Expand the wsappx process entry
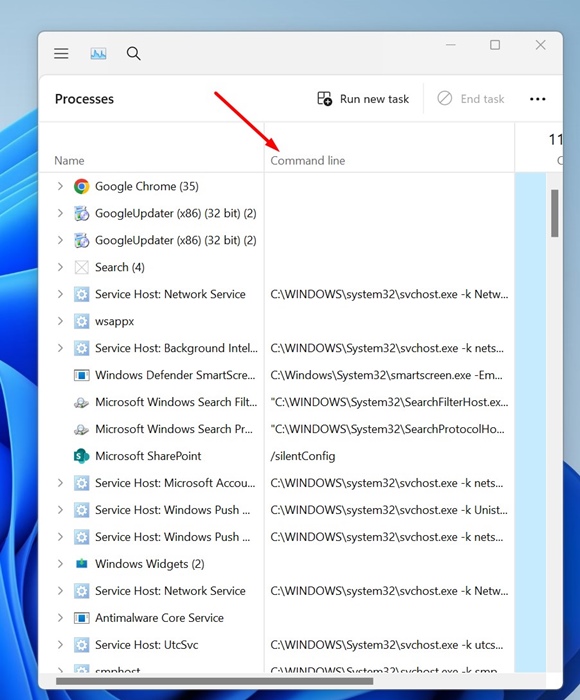Screen dimensions: 580x700 pos(60,321)
